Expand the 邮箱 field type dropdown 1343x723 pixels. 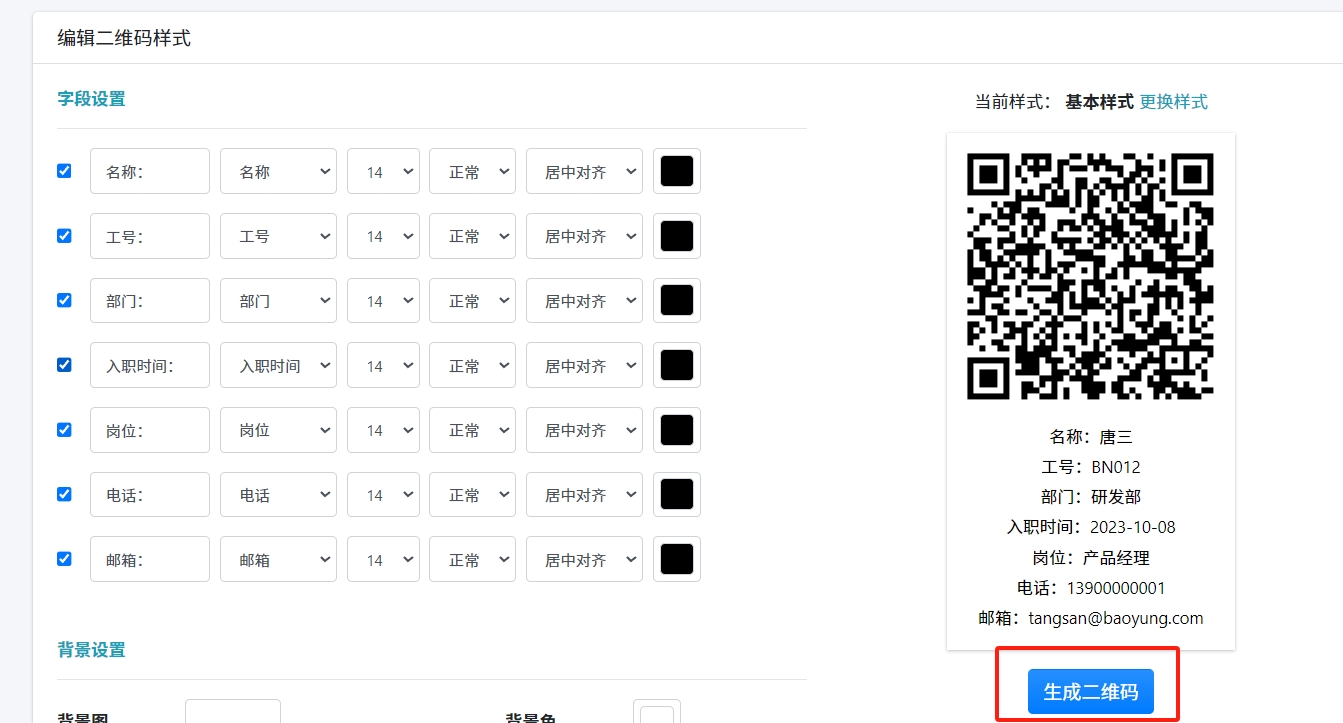(278, 560)
